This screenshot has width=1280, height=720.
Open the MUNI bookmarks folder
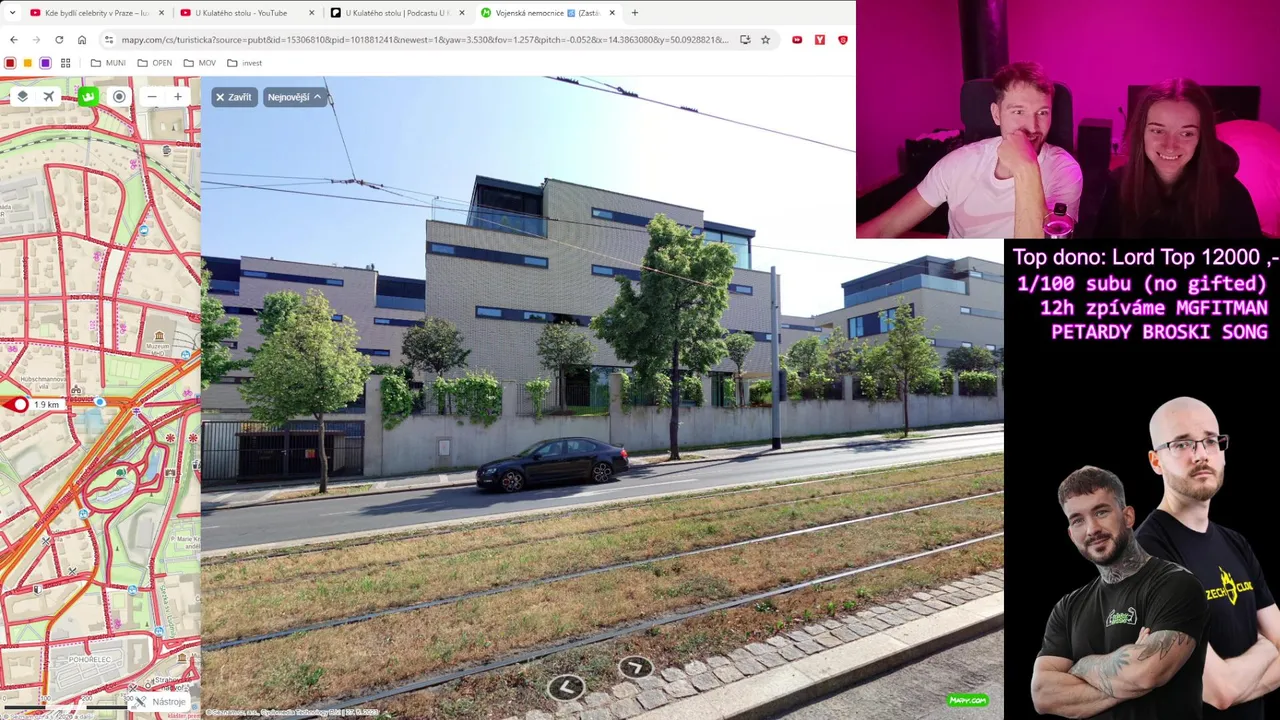(x=108, y=63)
